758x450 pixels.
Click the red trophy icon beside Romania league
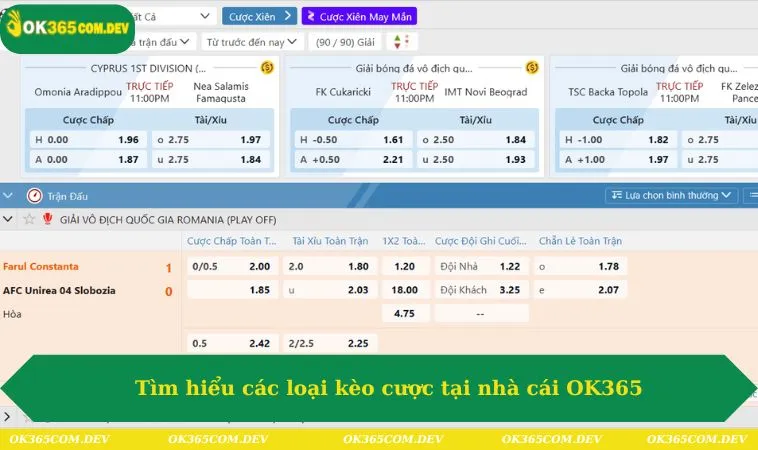46,219
